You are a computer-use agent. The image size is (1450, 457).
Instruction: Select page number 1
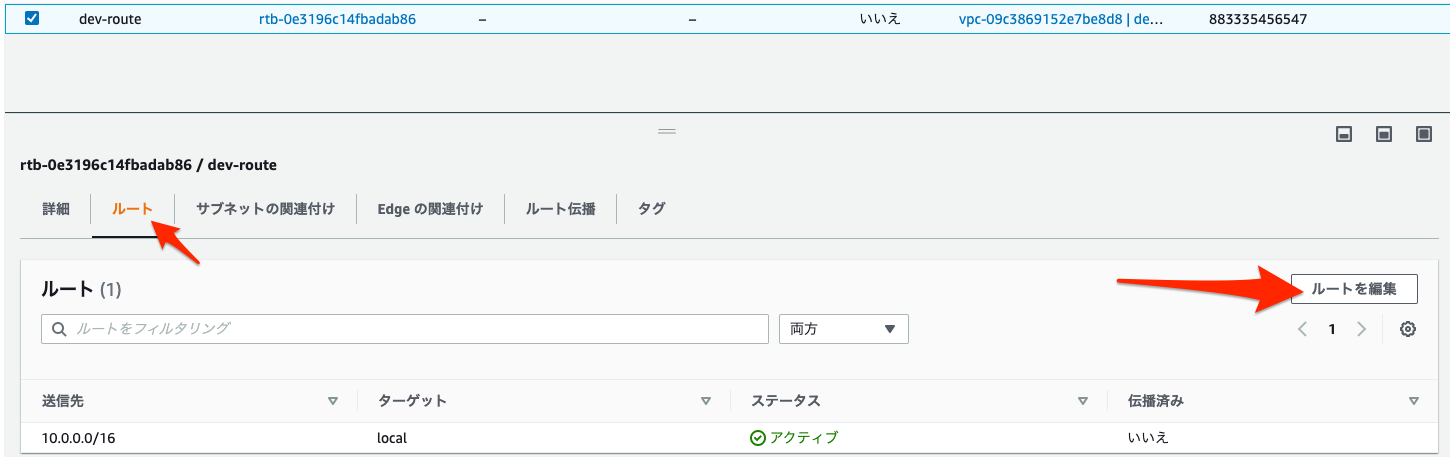[x=1332, y=329]
